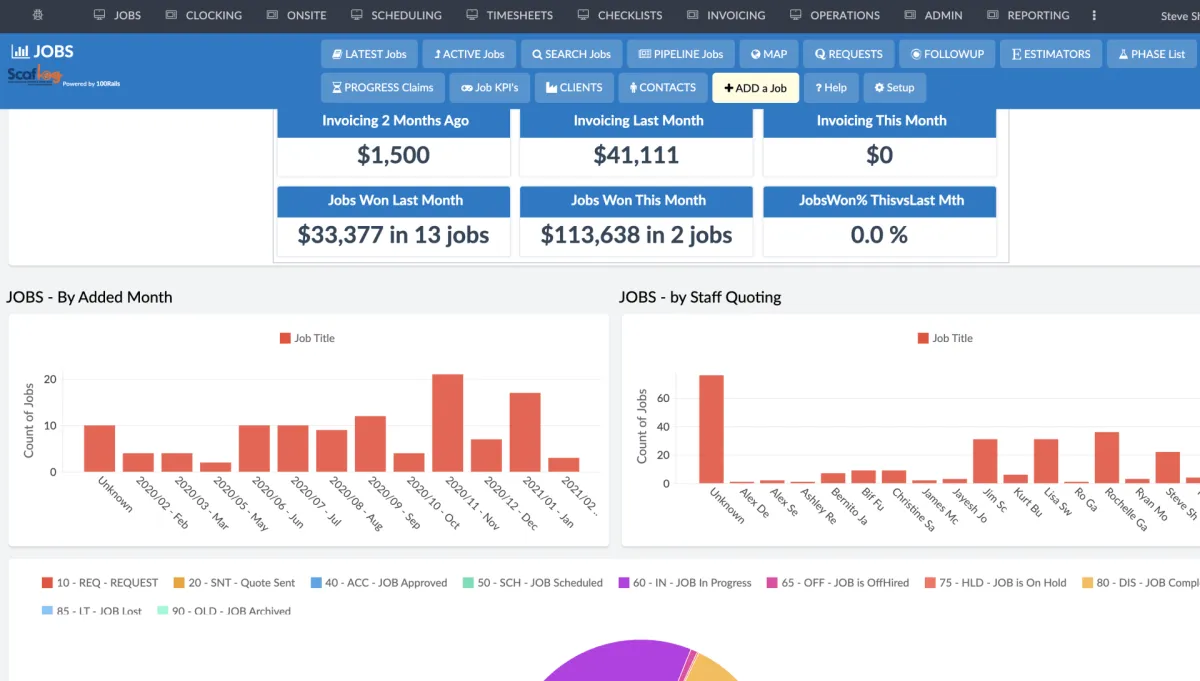This screenshot has height=681, width=1200.
Task: Open ESTIMATORS page
Action: tap(1052, 55)
